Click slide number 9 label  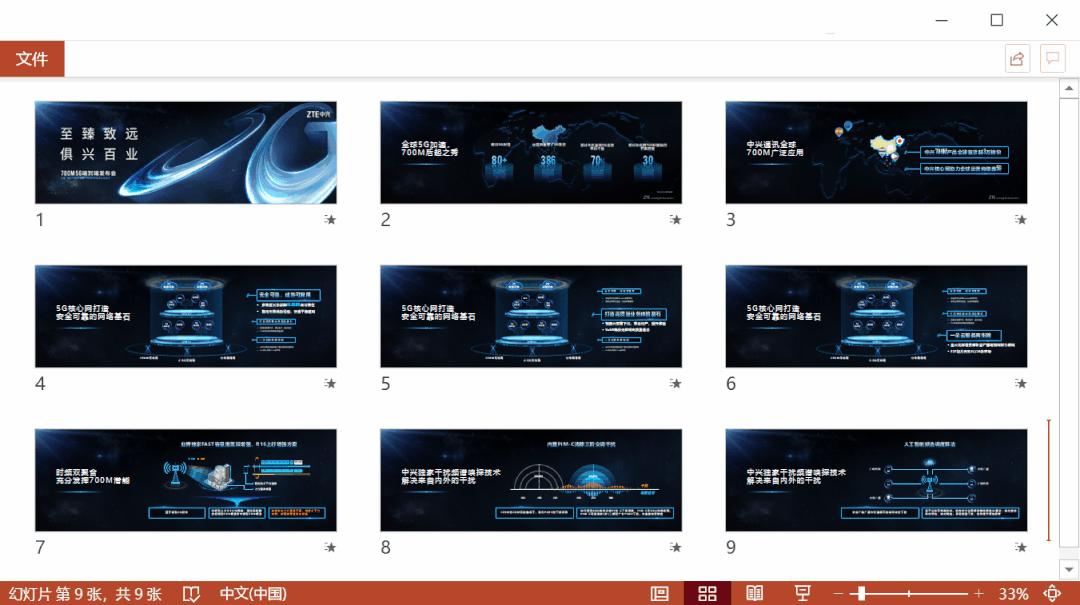point(731,548)
